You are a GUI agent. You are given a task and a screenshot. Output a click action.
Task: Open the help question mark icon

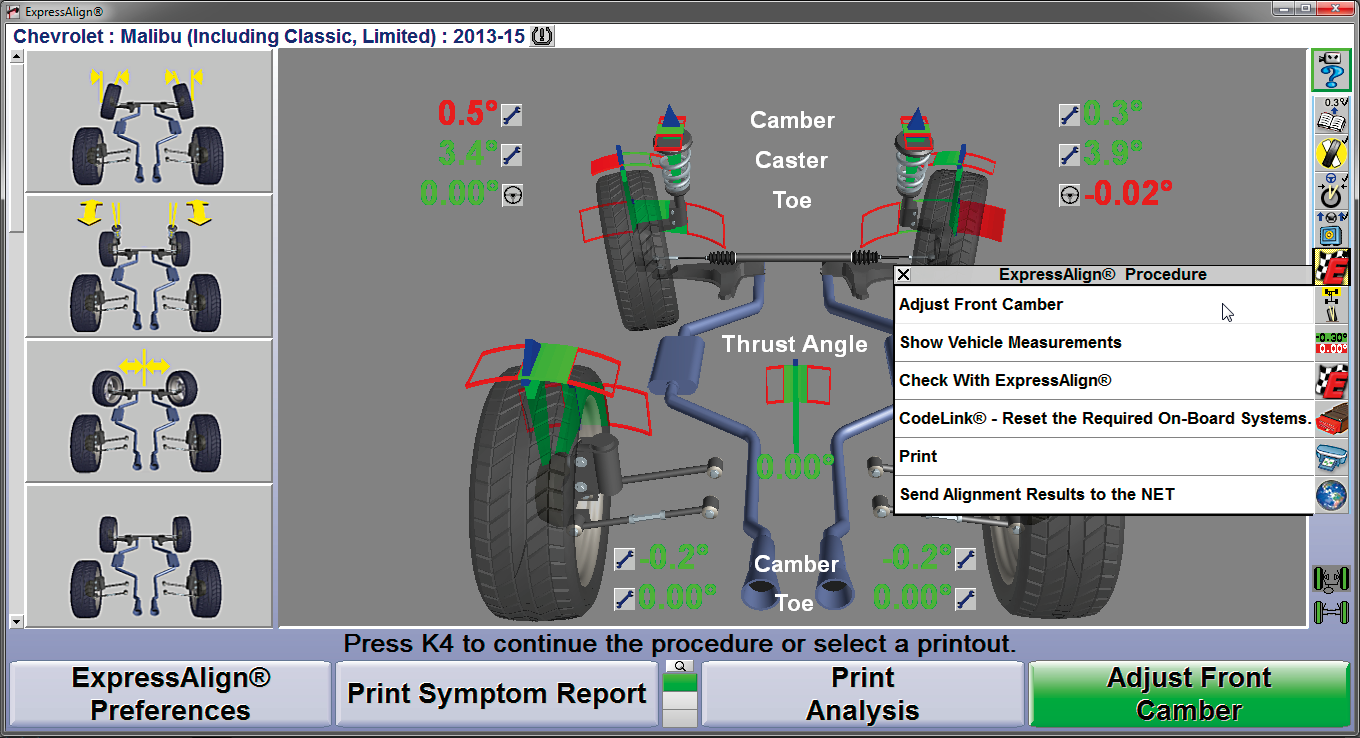pos(1330,71)
